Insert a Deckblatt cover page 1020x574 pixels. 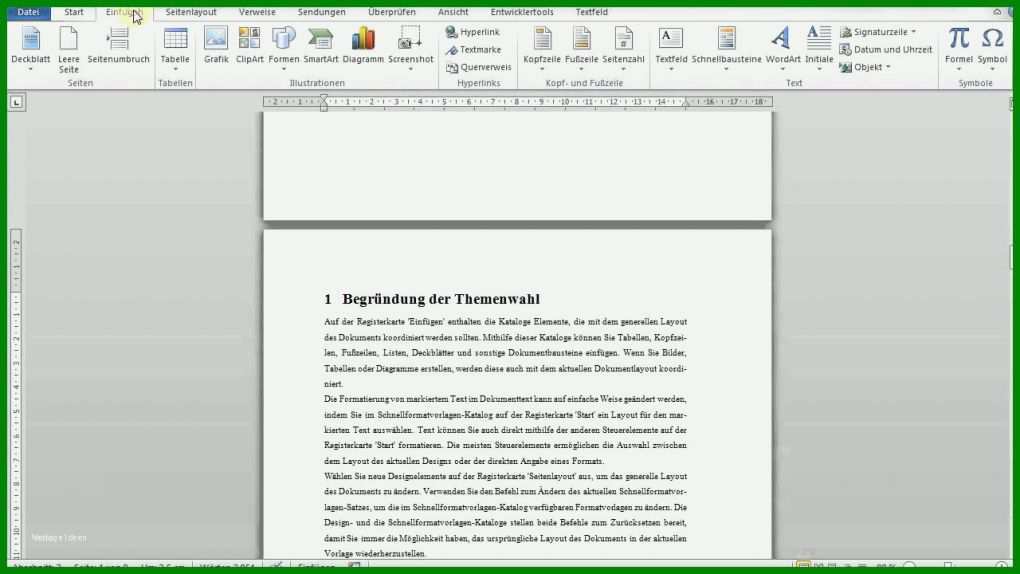(x=31, y=48)
